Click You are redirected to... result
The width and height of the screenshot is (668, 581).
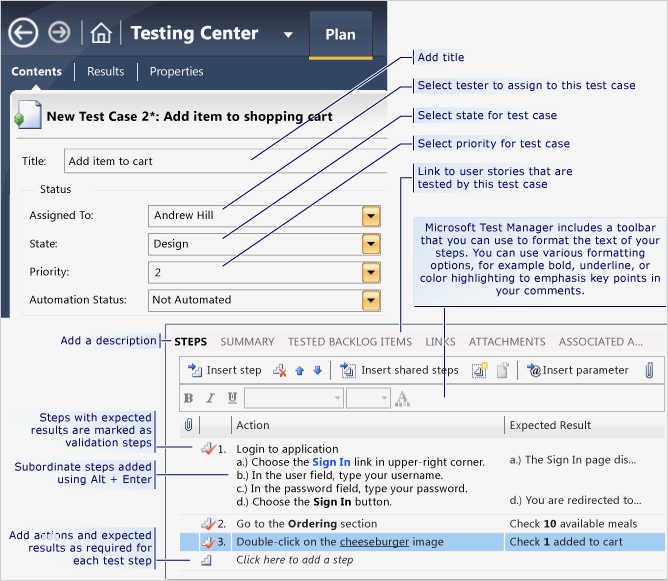point(576,500)
